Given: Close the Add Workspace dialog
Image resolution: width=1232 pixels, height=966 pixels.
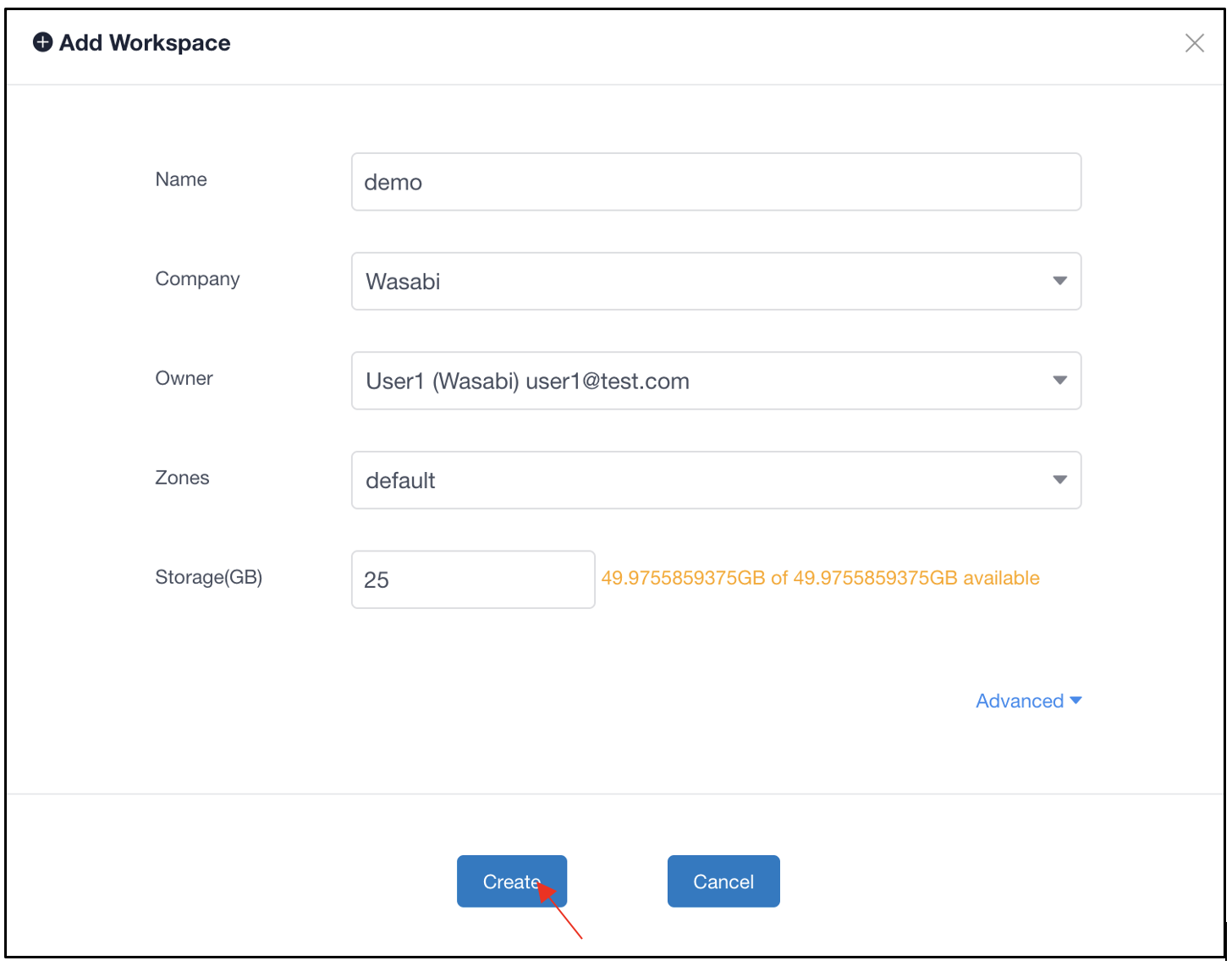Looking at the screenshot, I should pyautogui.click(x=1195, y=43).
